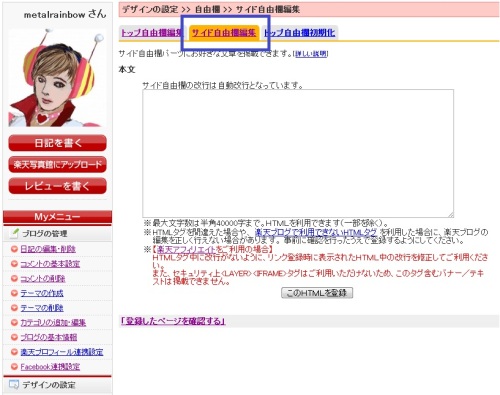Open Facebook連携設定 link

tap(50, 367)
